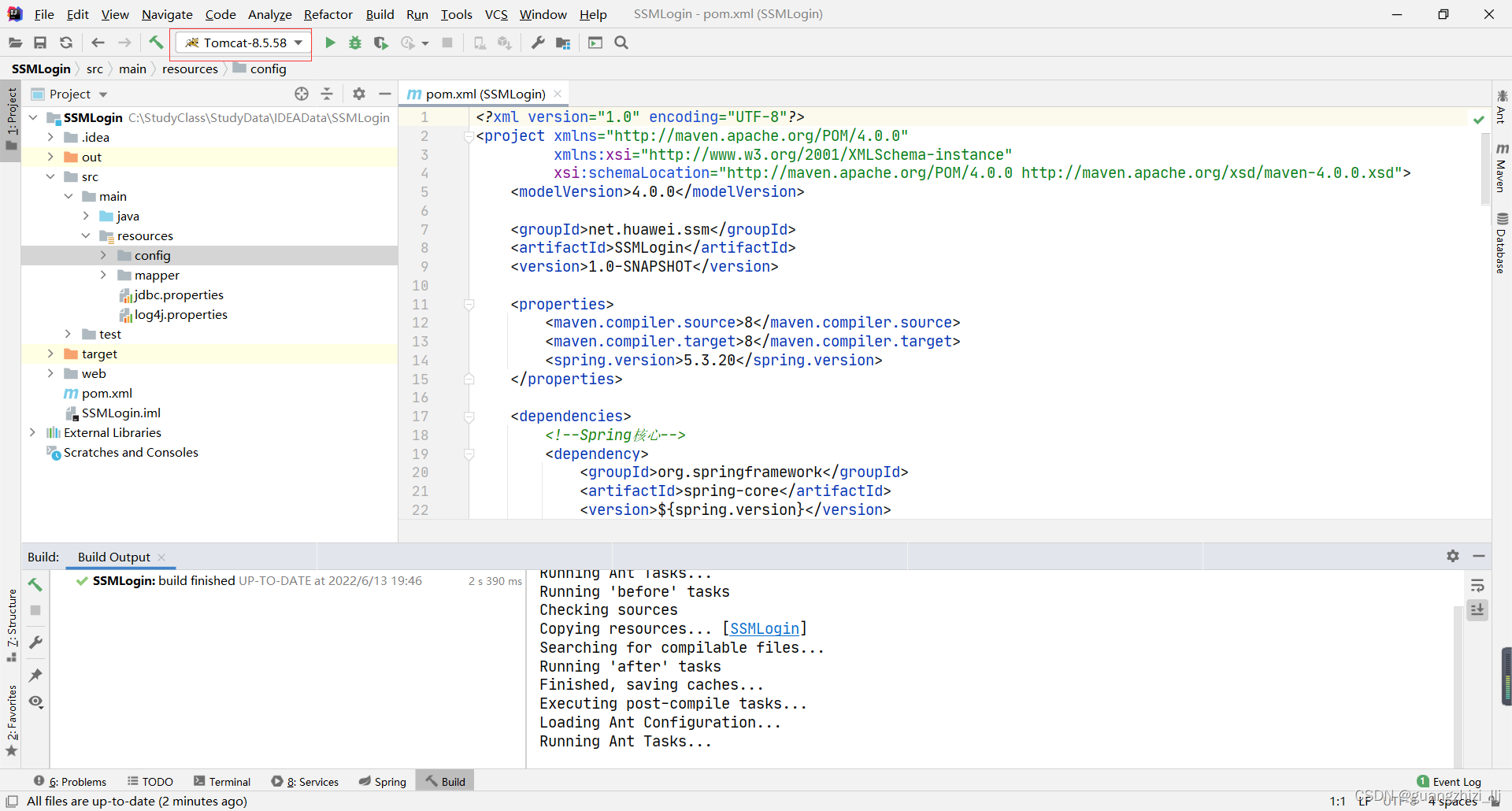Open the Terminal tool window
The image size is (1512, 811).
222,781
